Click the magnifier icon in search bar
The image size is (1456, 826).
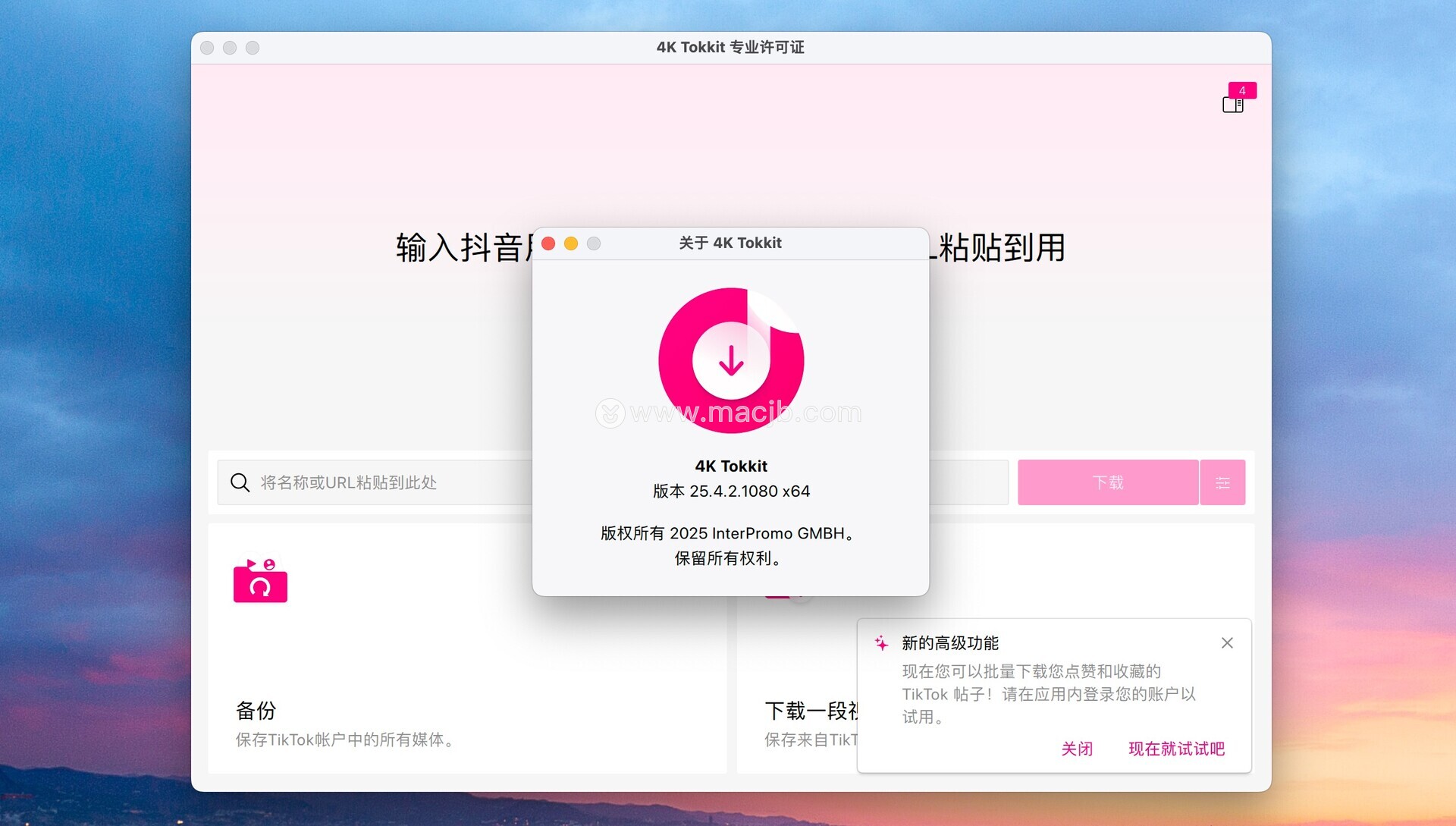(240, 482)
